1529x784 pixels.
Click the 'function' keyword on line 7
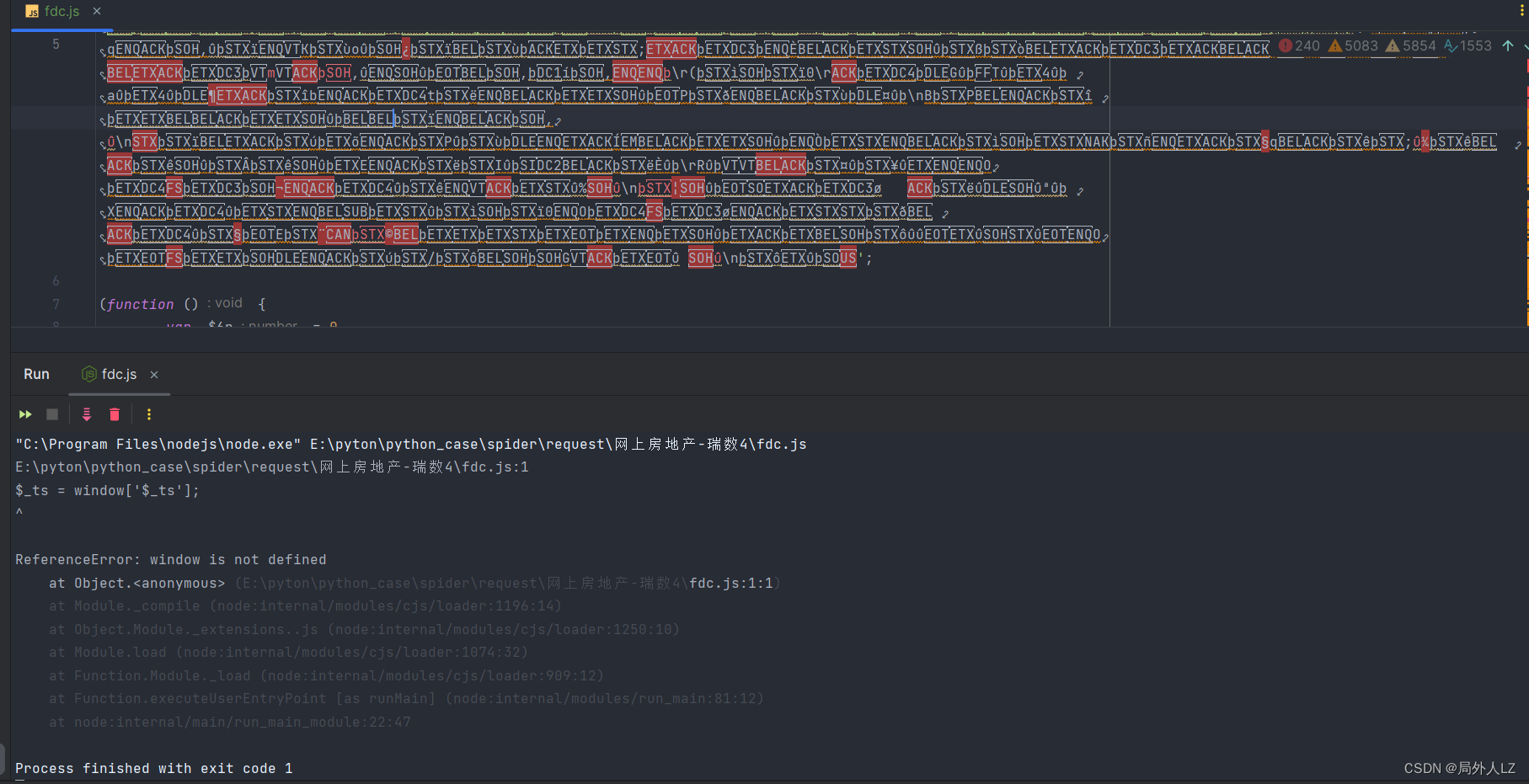[140, 304]
